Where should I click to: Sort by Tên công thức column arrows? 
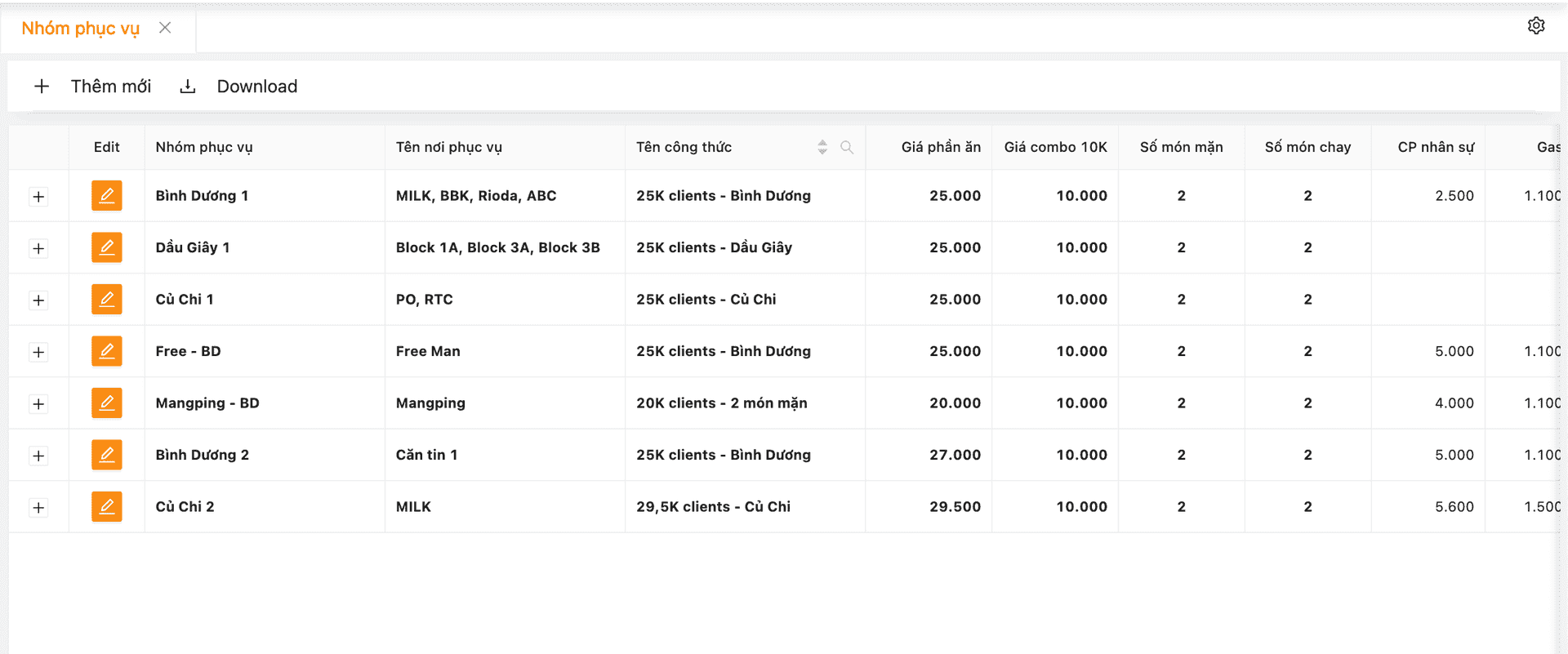[x=822, y=147]
